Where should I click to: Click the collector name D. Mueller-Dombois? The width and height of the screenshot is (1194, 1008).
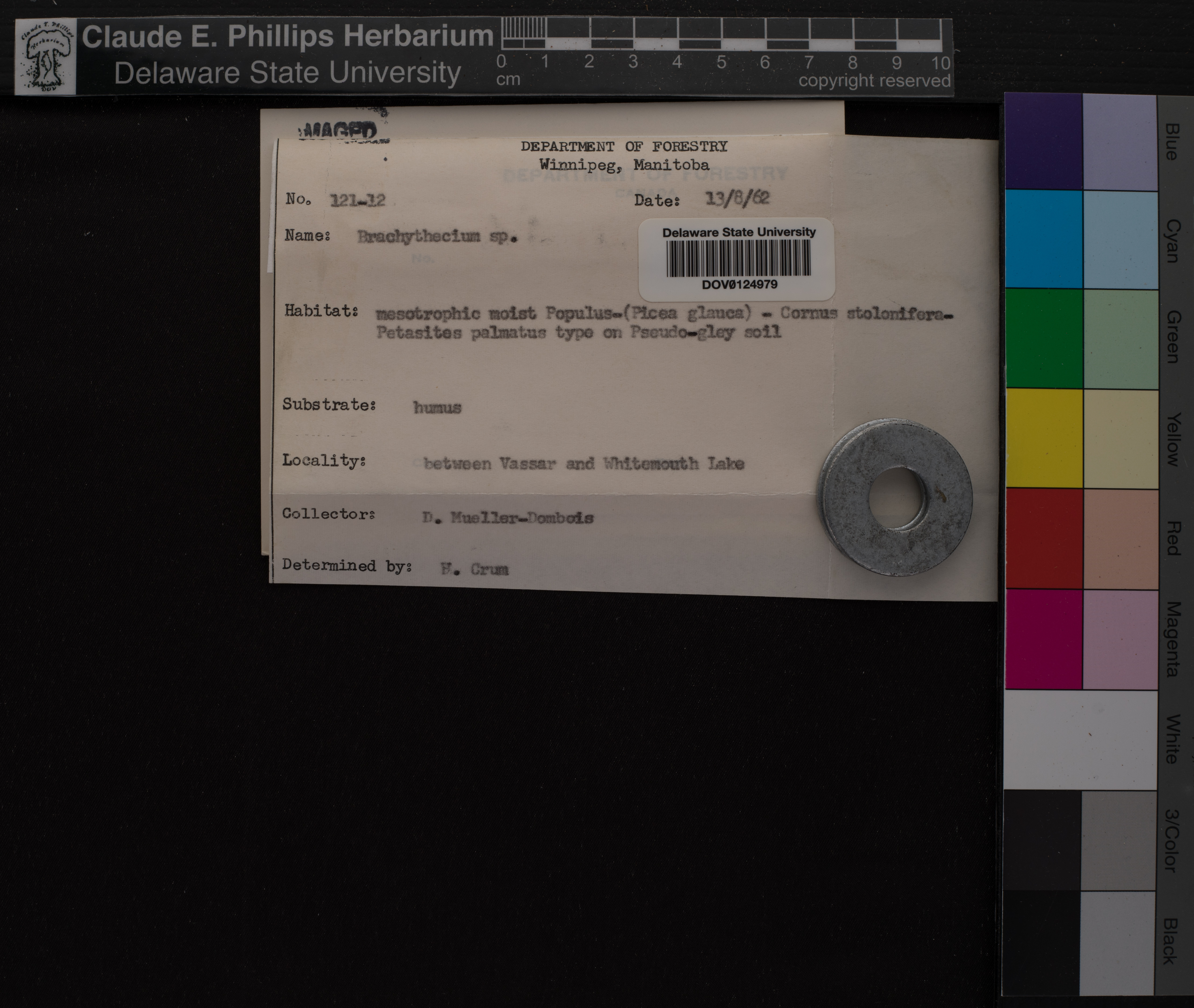click(x=508, y=518)
